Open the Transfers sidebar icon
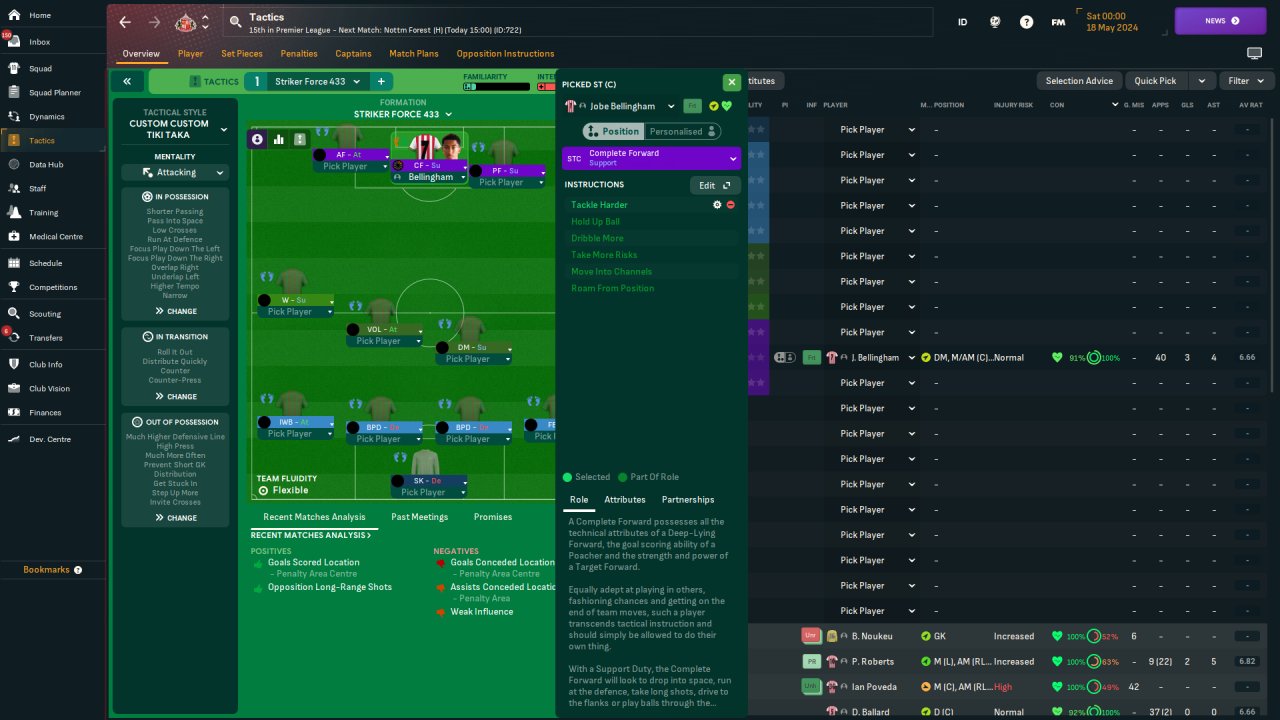The height and width of the screenshot is (720, 1280). point(15,338)
